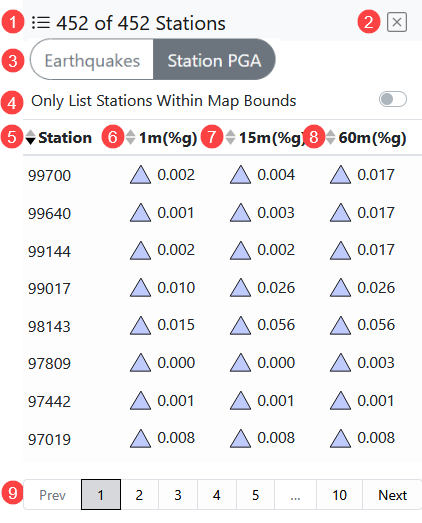The image size is (422, 523).
Task: Select station 97442 in the table
Action: pos(49,401)
